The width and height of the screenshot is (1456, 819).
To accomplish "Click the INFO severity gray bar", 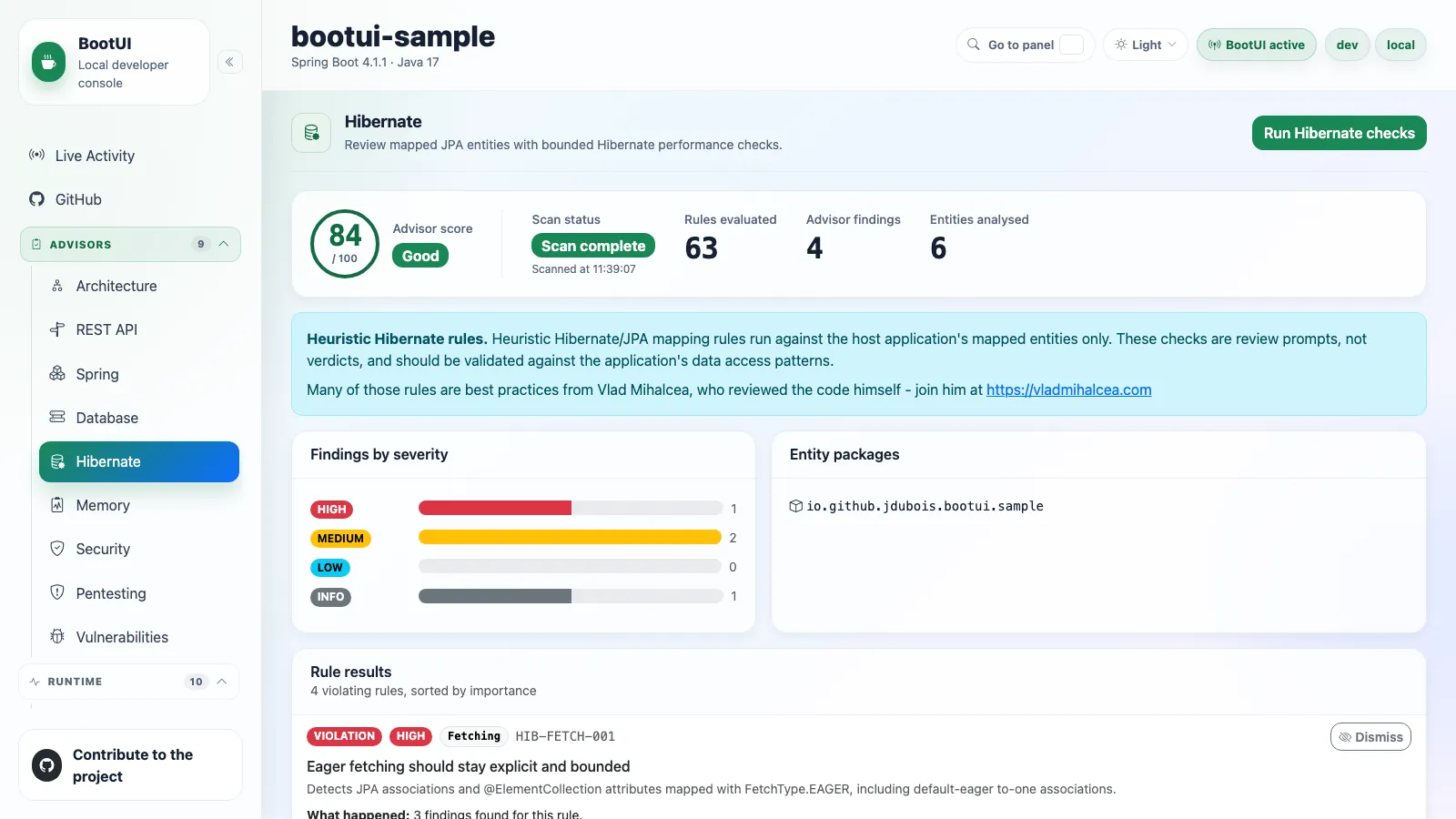I will click(x=494, y=596).
